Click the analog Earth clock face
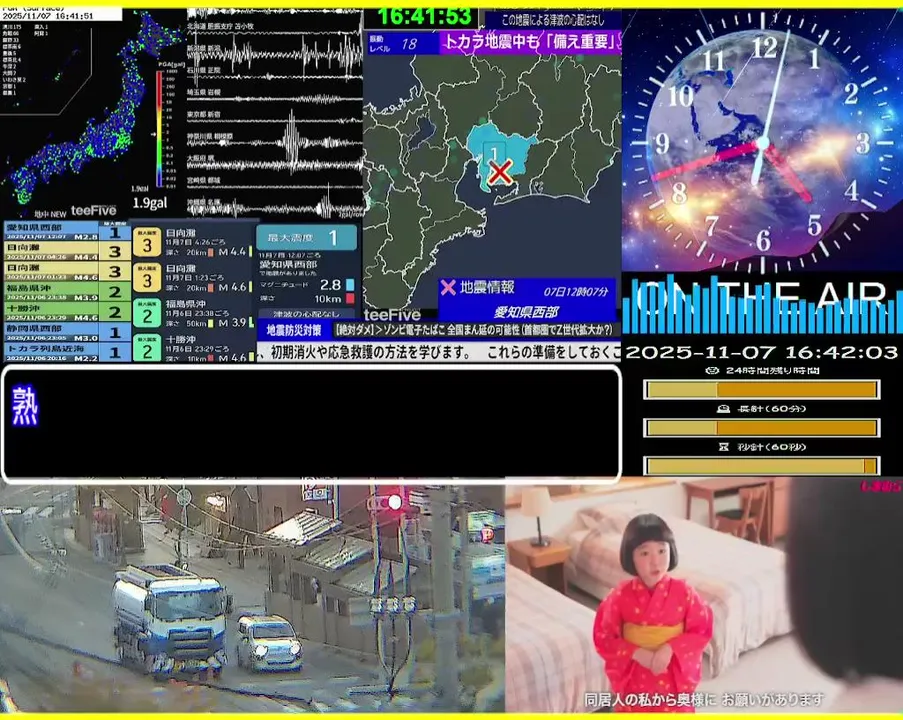The height and width of the screenshot is (720, 903). point(762,141)
